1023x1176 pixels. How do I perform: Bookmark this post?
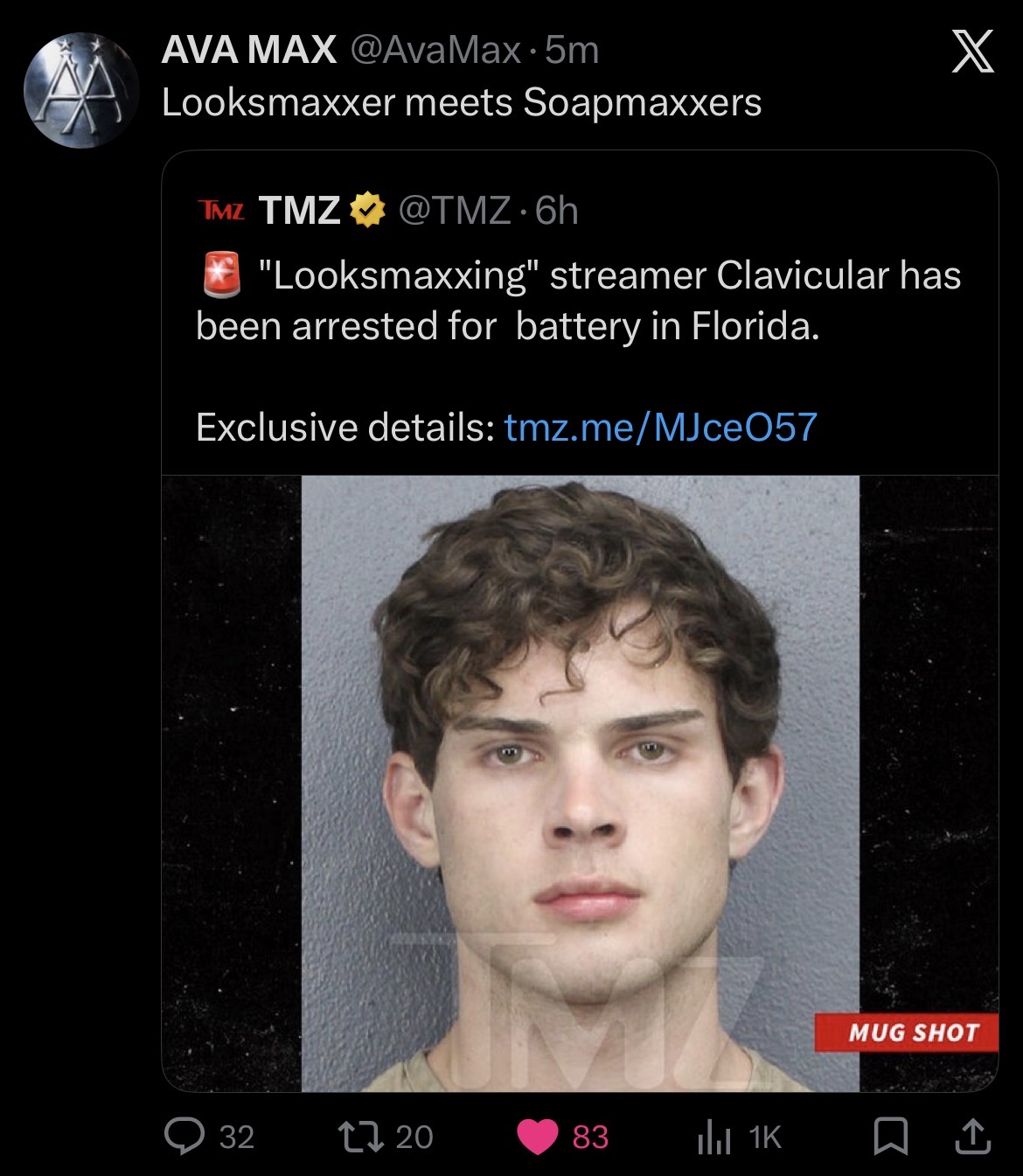[x=890, y=1137]
